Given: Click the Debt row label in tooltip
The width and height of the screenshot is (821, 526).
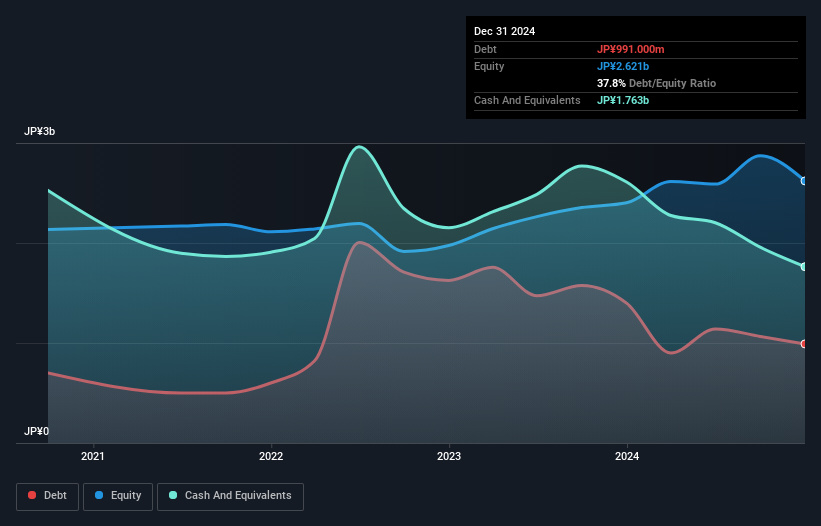Looking at the screenshot, I should [x=485, y=49].
